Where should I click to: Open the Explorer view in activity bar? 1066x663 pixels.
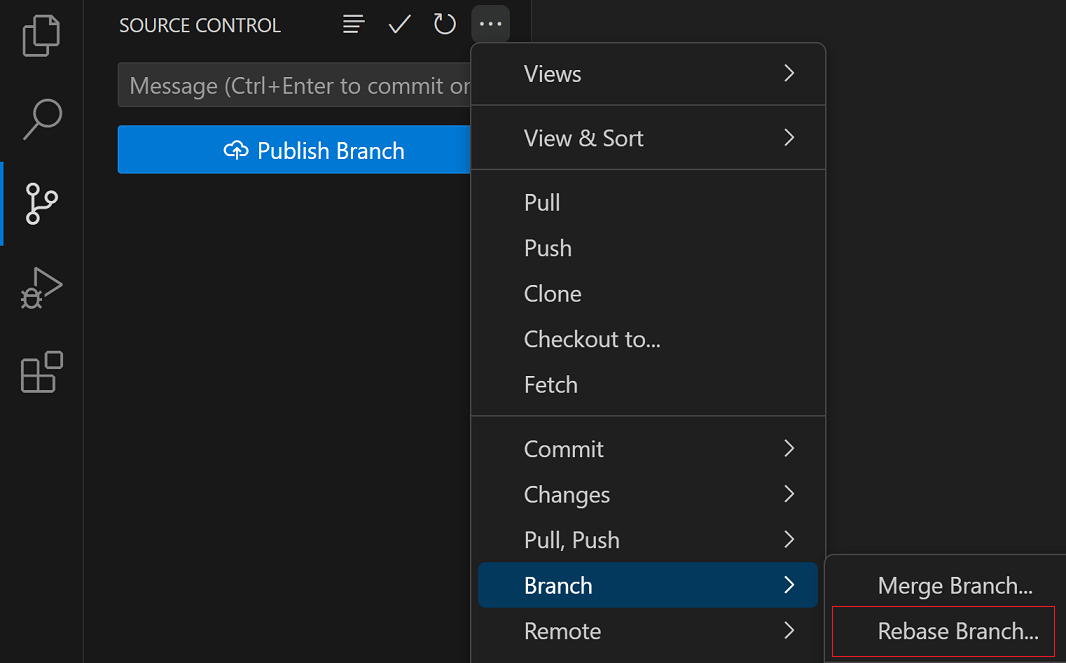tap(41, 35)
